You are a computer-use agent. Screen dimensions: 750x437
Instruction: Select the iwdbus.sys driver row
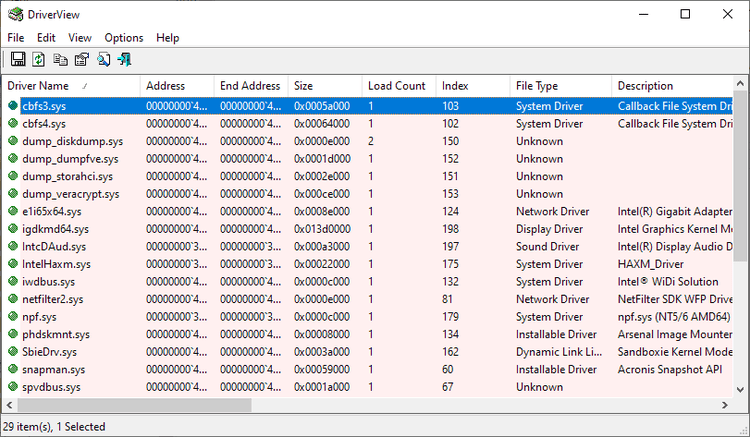pyautogui.click(x=367, y=282)
